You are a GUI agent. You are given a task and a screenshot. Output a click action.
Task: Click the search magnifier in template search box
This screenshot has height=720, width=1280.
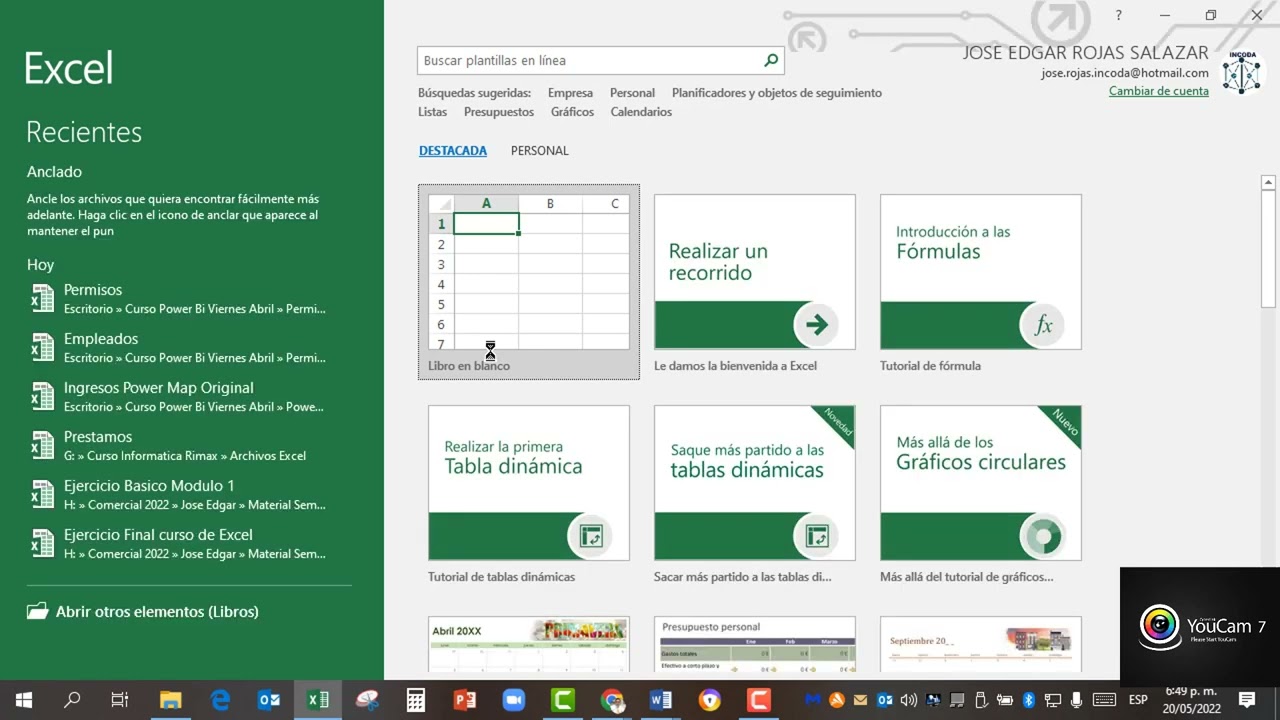point(770,61)
